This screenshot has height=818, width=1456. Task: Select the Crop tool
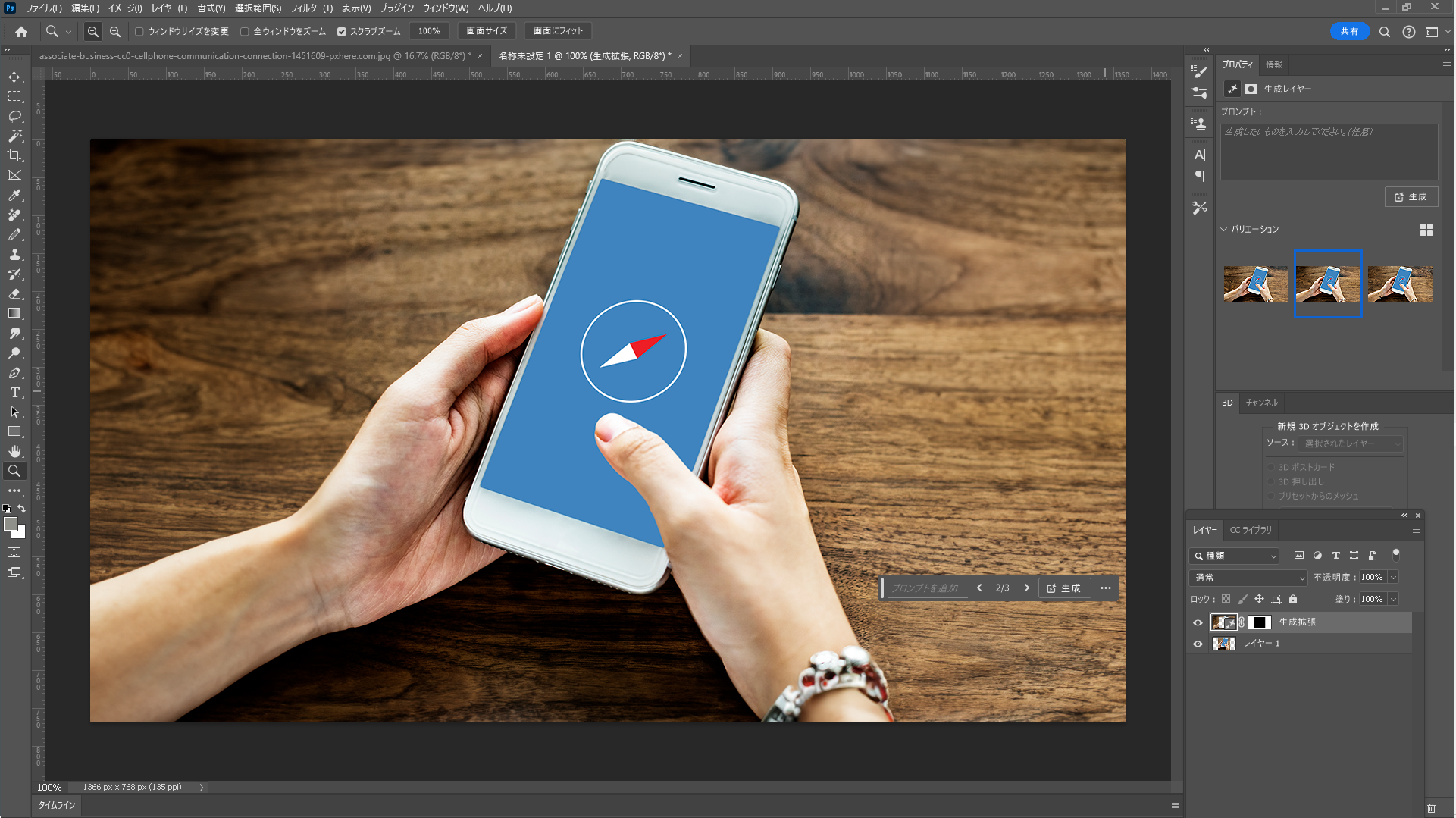[14, 155]
